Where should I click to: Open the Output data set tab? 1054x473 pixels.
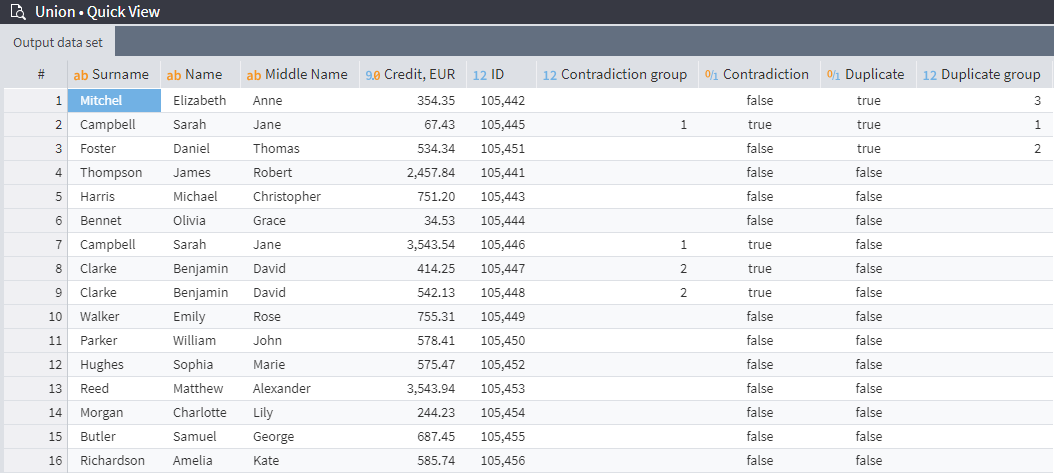(x=58, y=42)
